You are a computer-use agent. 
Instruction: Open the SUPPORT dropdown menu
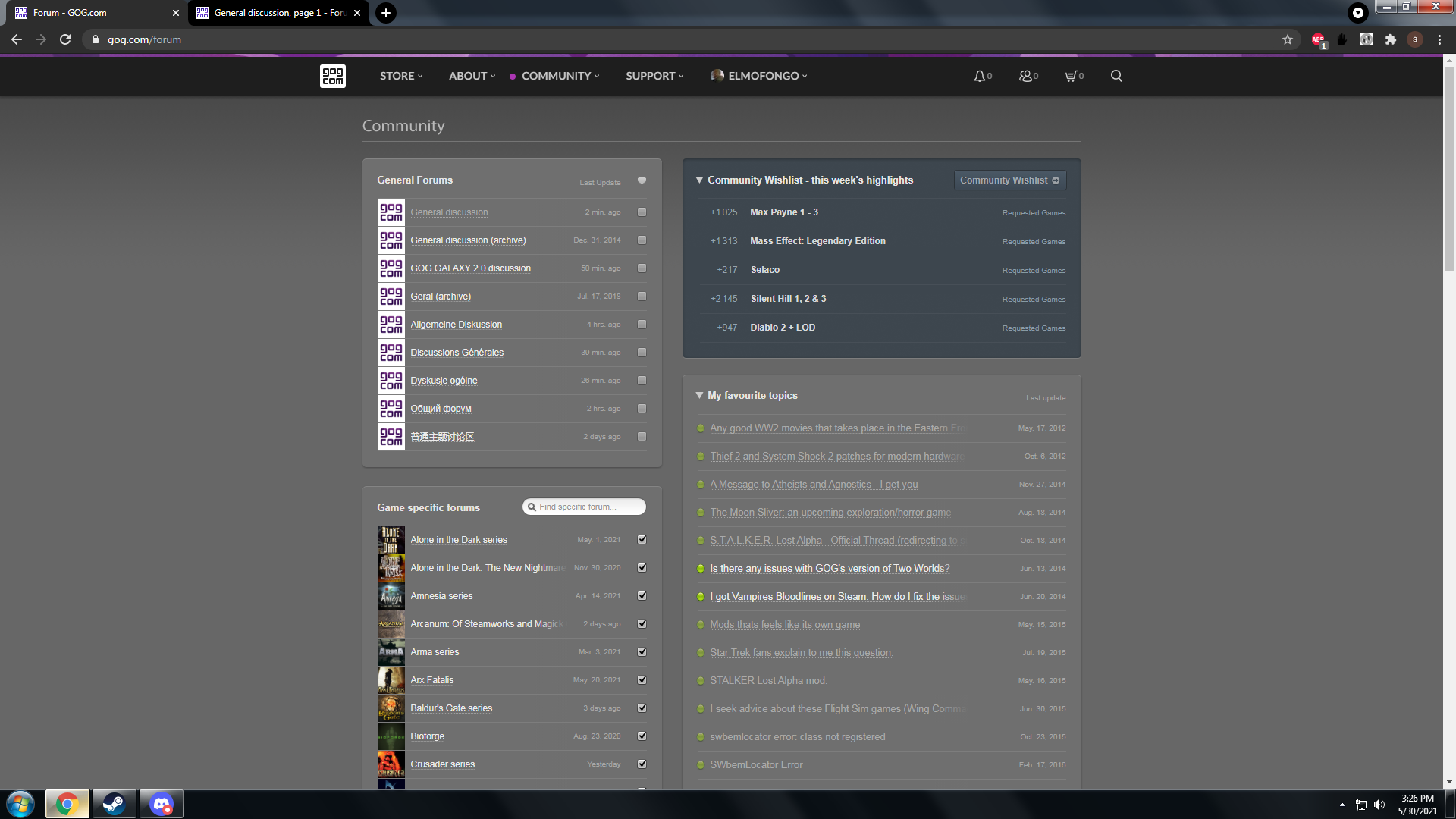[x=654, y=76]
